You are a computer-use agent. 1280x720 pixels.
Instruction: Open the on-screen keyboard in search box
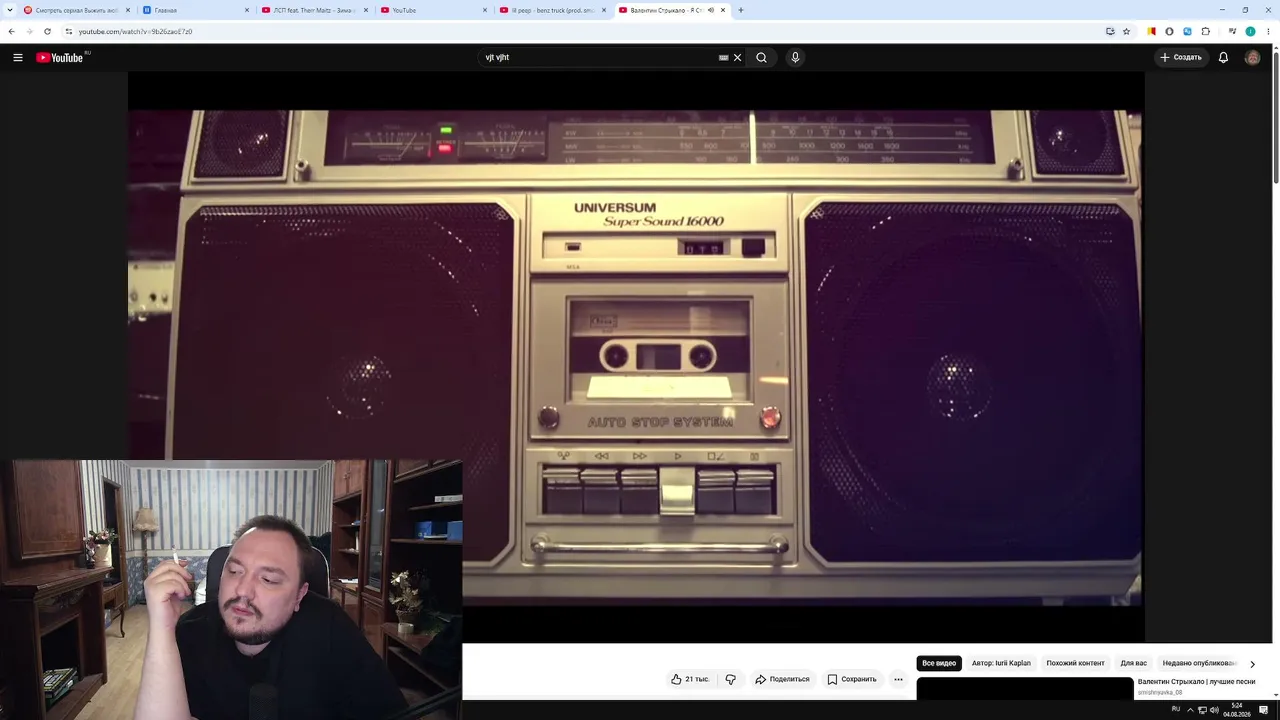coord(724,58)
